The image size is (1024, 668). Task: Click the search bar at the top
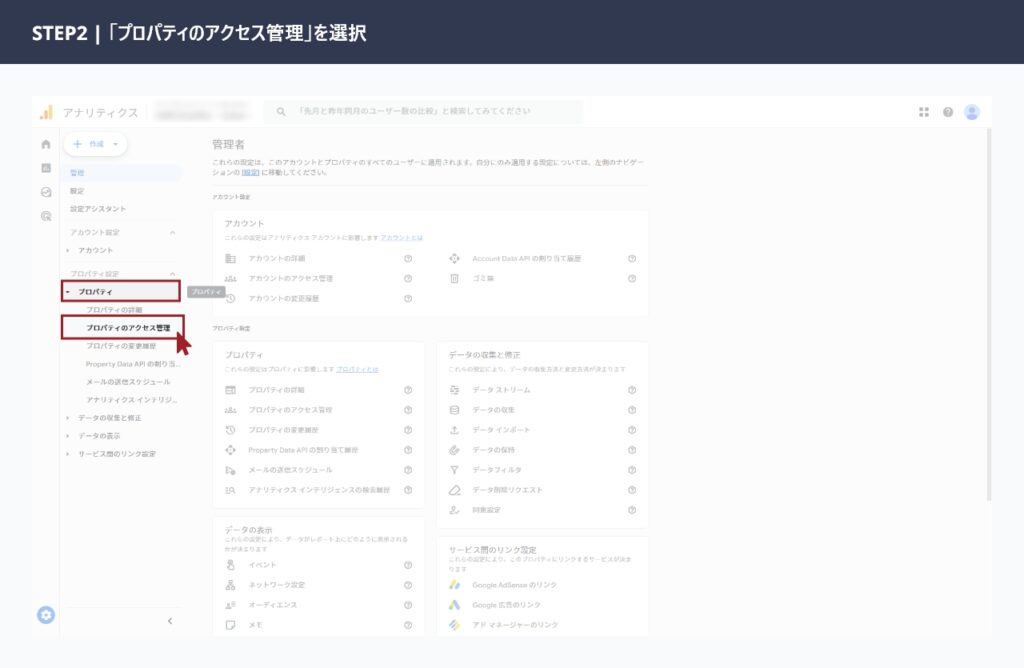[x=430, y=112]
